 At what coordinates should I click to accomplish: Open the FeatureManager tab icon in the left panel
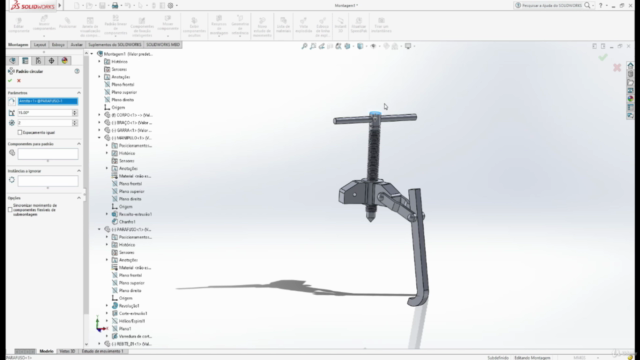point(13,61)
